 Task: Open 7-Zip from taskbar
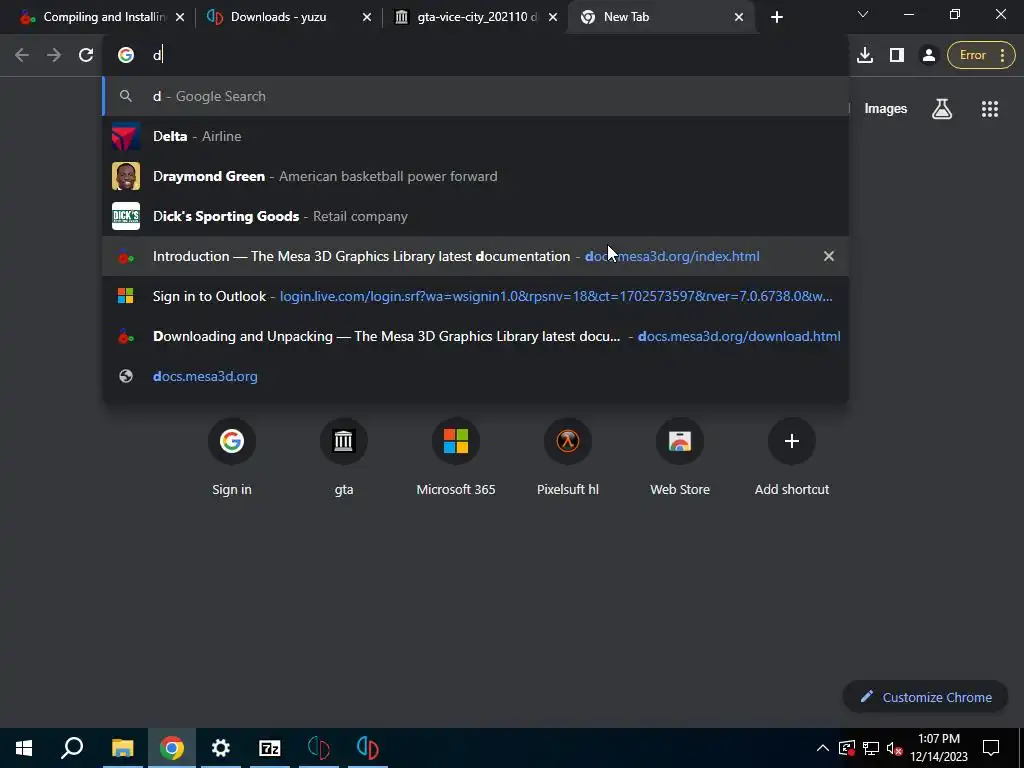(270, 748)
